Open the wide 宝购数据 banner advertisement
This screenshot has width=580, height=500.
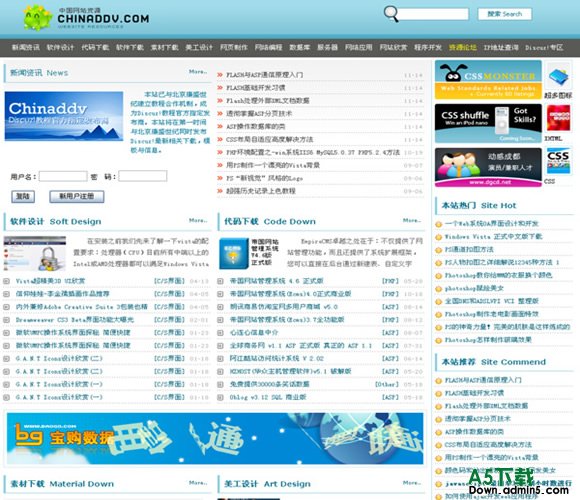tap(215, 439)
